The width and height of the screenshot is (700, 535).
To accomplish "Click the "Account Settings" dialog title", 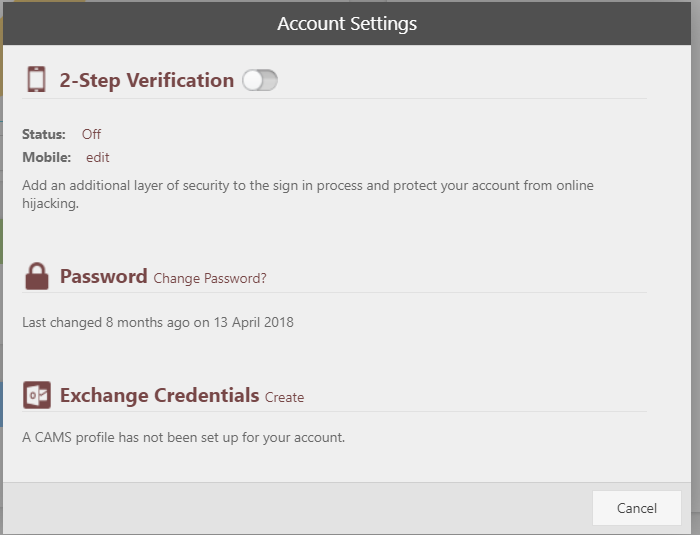I will [x=347, y=24].
